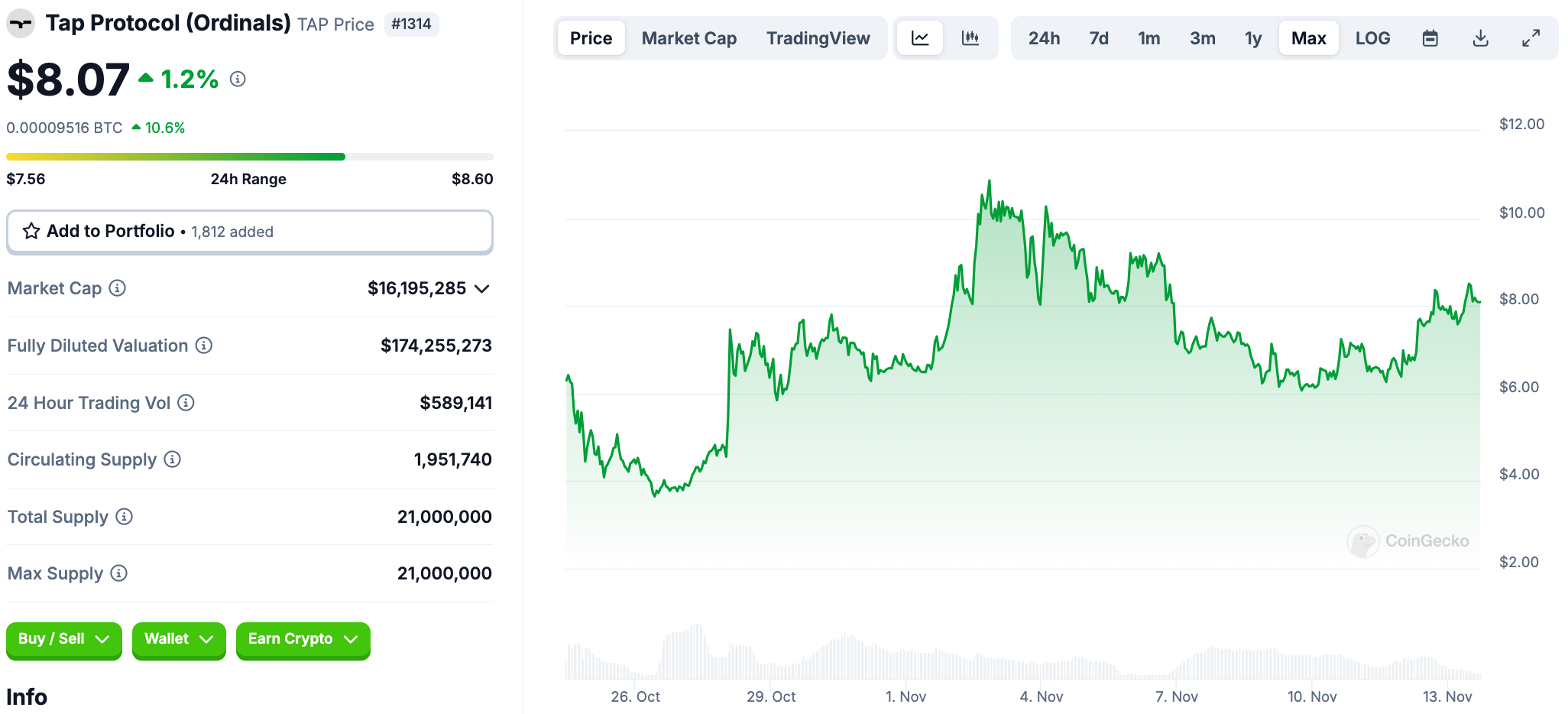Click the $10.00 price axis label
The height and width of the screenshot is (714, 1568).
point(1522,213)
